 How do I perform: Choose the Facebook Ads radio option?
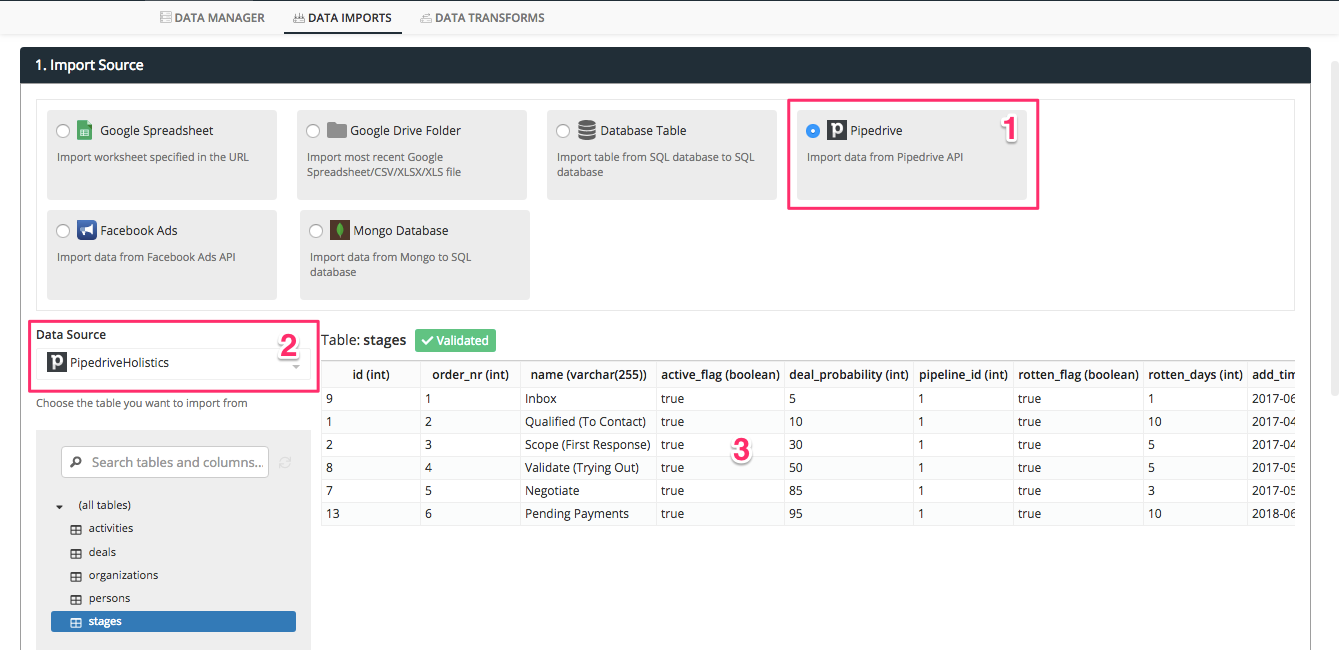pos(64,231)
